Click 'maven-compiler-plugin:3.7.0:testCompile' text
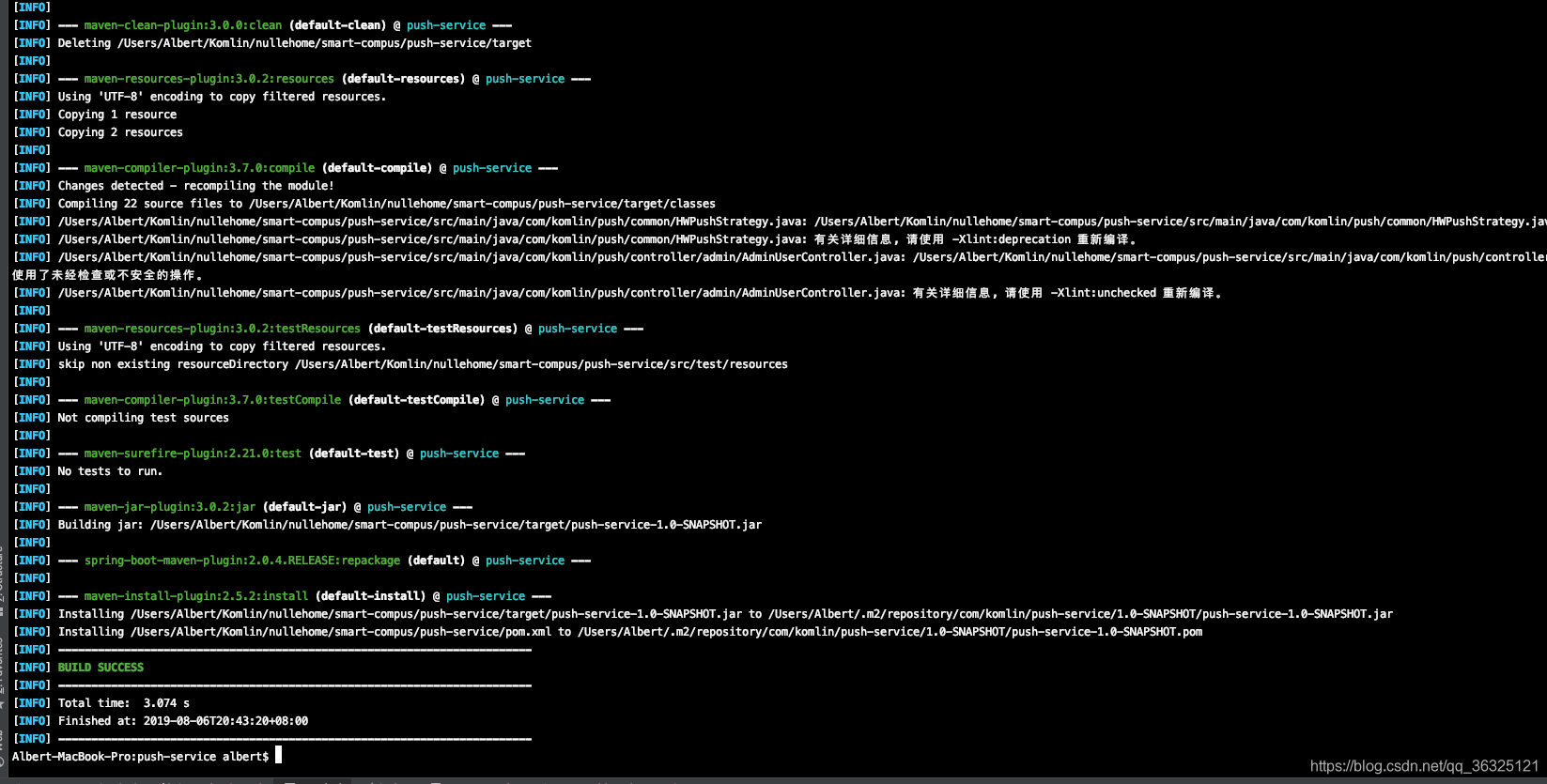Screen dimensions: 1547x784 click(x=213, y=400)
